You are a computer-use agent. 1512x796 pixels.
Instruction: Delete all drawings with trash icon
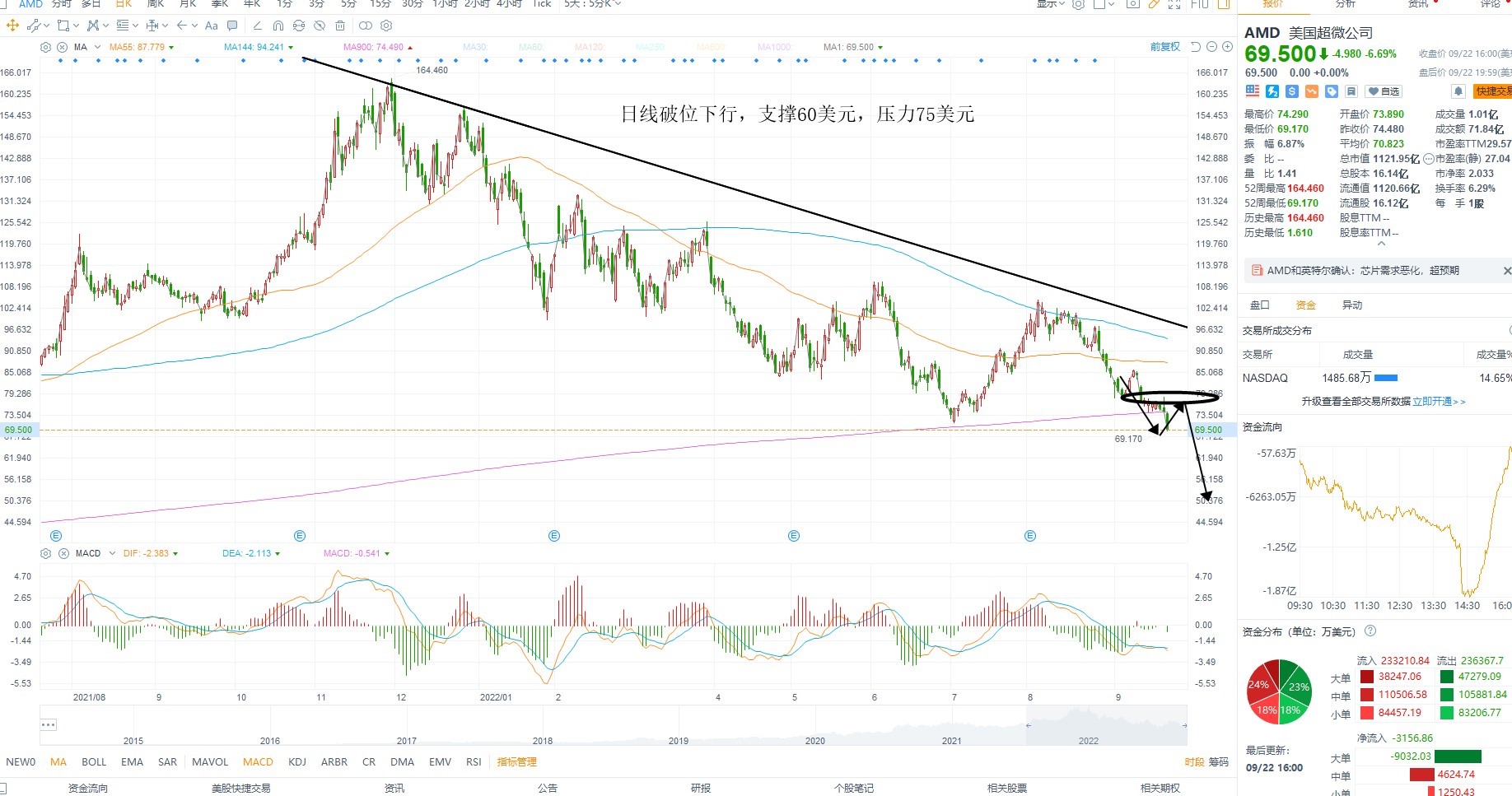click(x=340, y=26)
